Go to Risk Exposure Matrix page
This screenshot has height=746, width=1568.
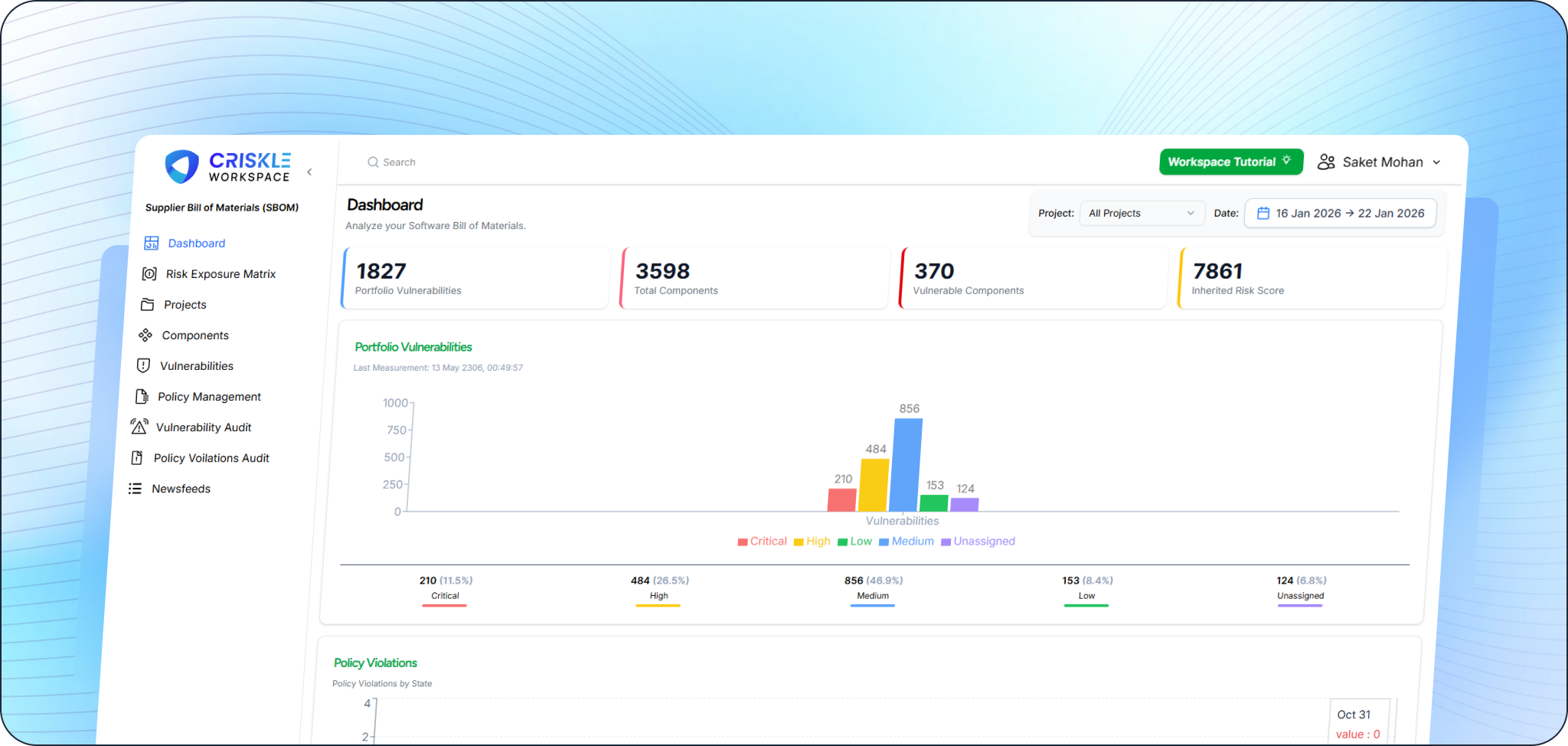click(220, 273)
